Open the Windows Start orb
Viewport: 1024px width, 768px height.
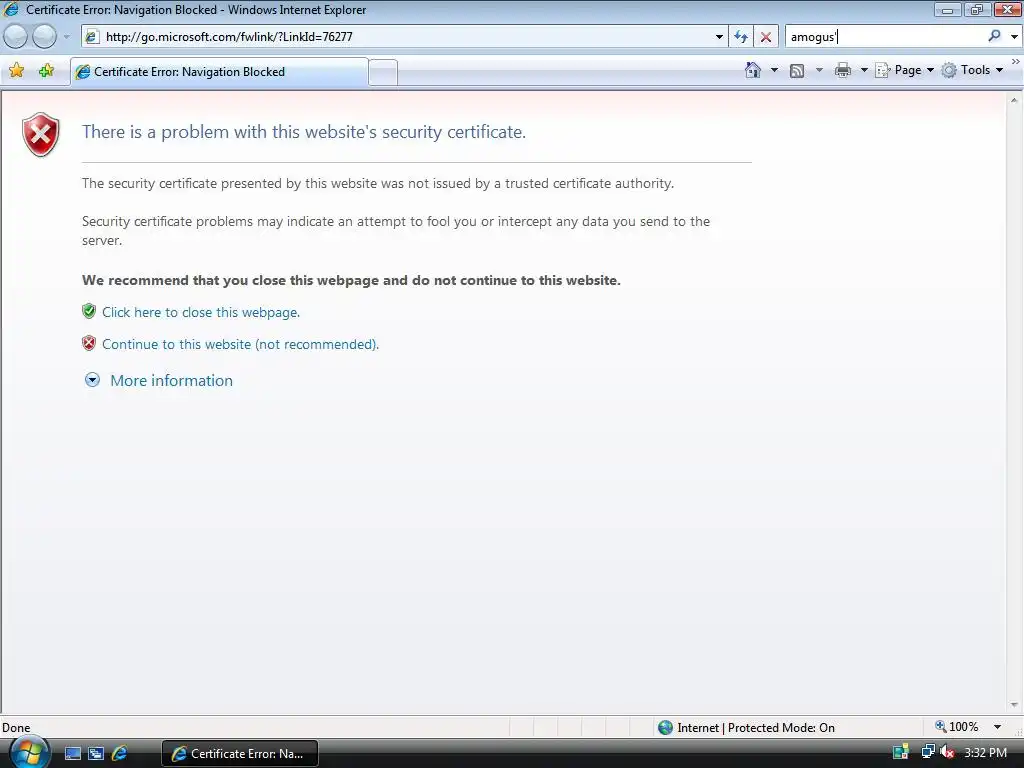[x=29, y=753]
